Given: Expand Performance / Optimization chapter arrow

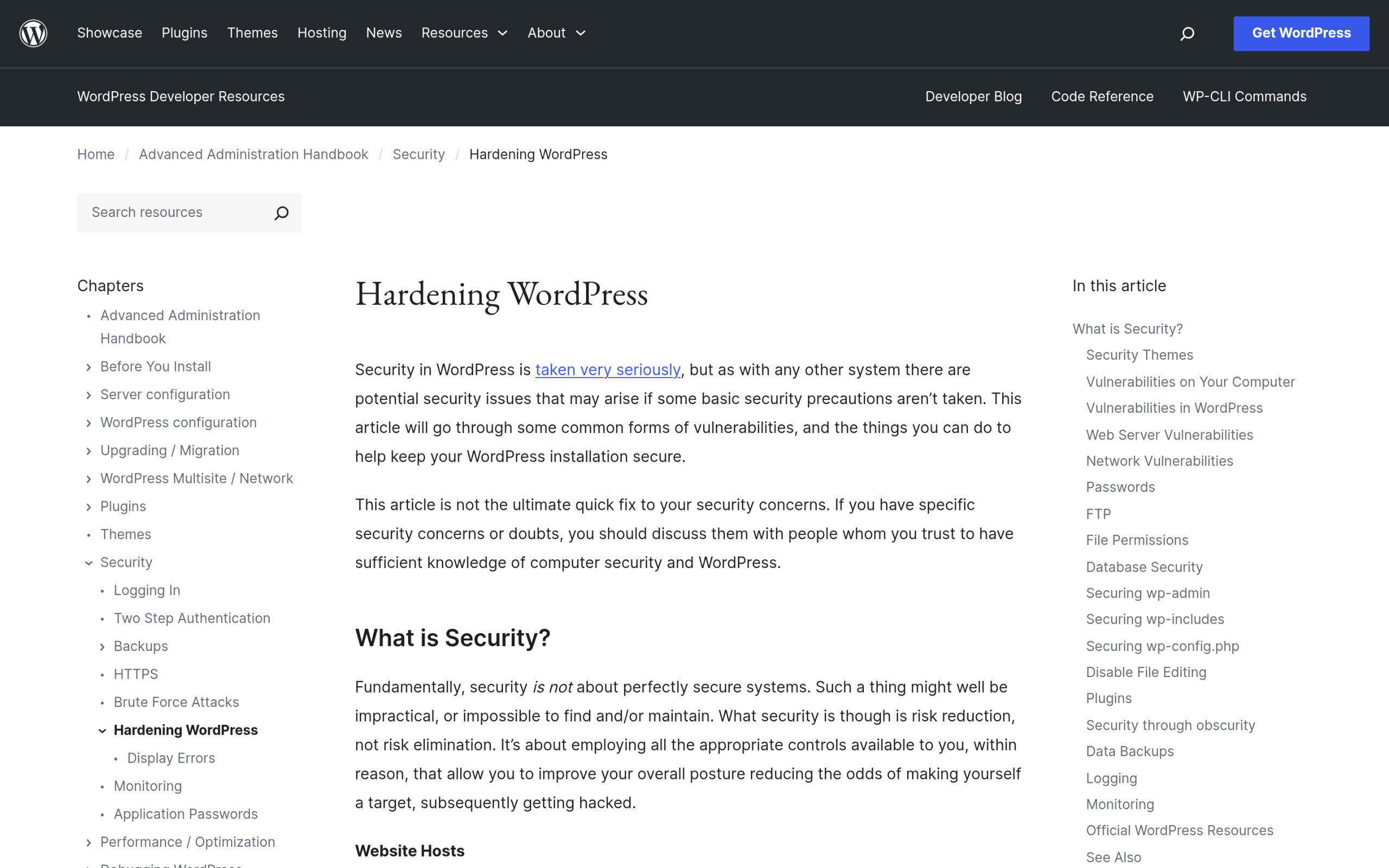Looking at the screenshot, I should (x=88, y=843).
